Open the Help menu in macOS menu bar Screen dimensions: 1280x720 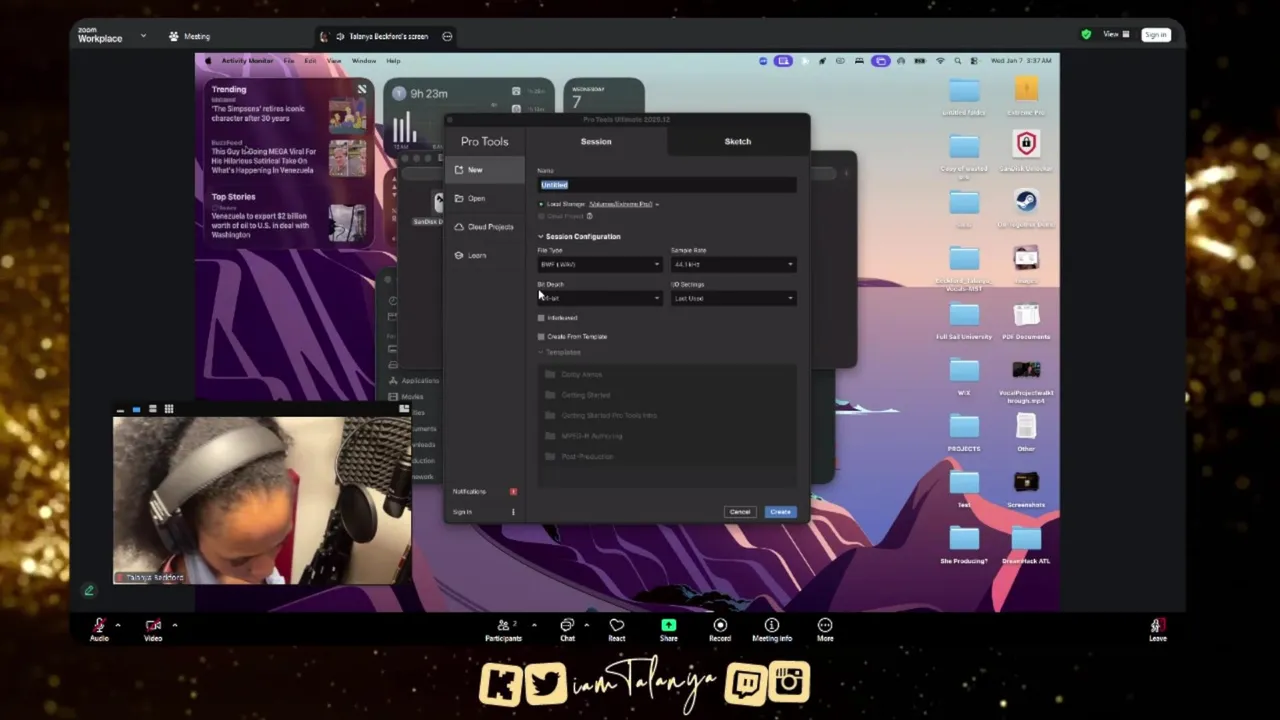393,61
